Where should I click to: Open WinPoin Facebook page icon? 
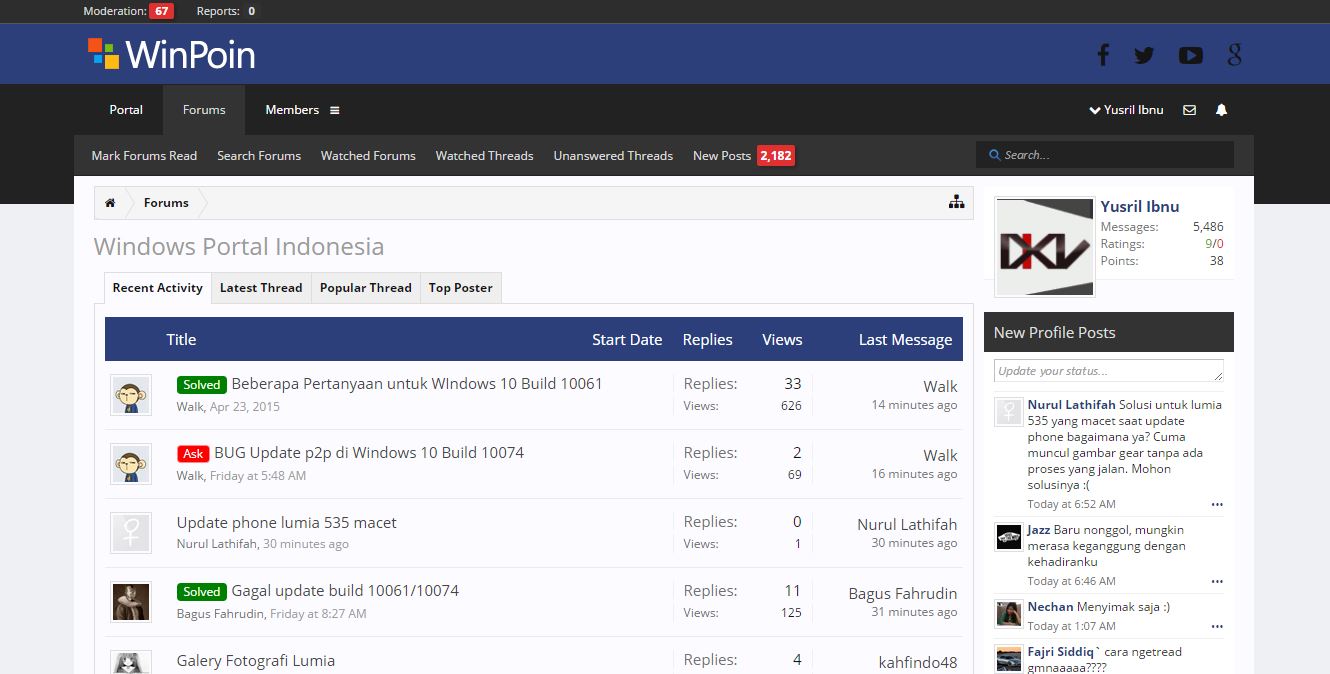(1103, 55)
